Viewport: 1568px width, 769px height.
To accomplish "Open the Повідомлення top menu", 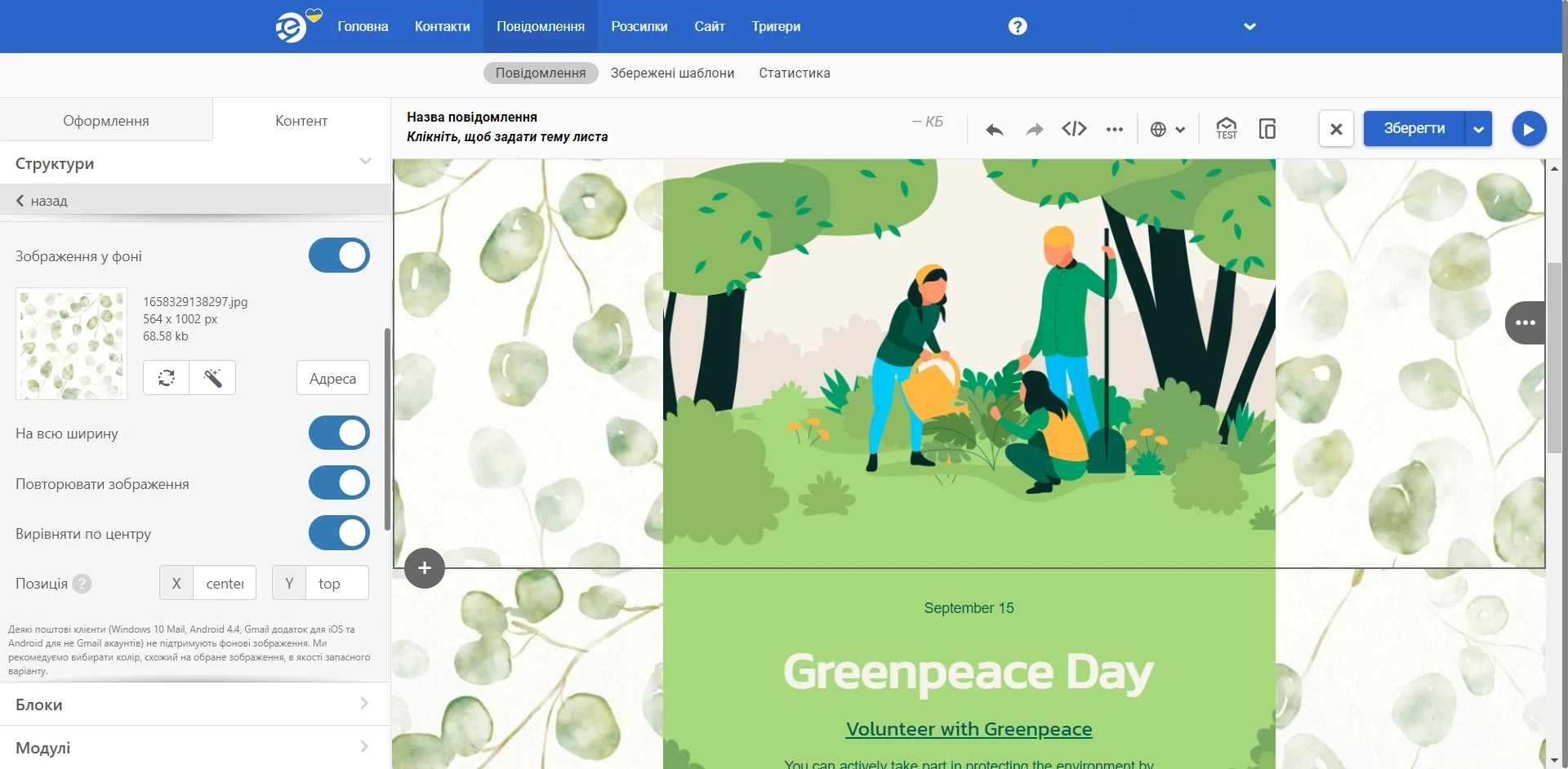I will [541, 26].
